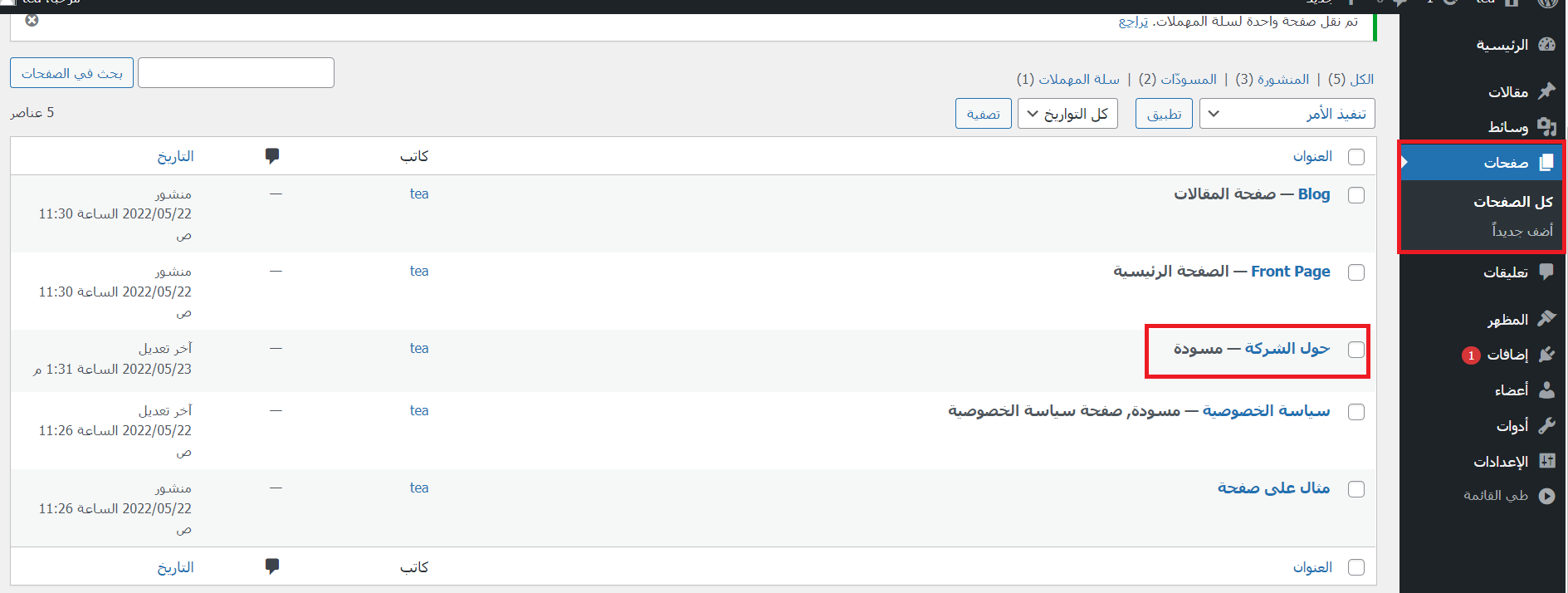Sort by comments column header icon
The height and width of the screenshot is (593, 1568).
272,155
